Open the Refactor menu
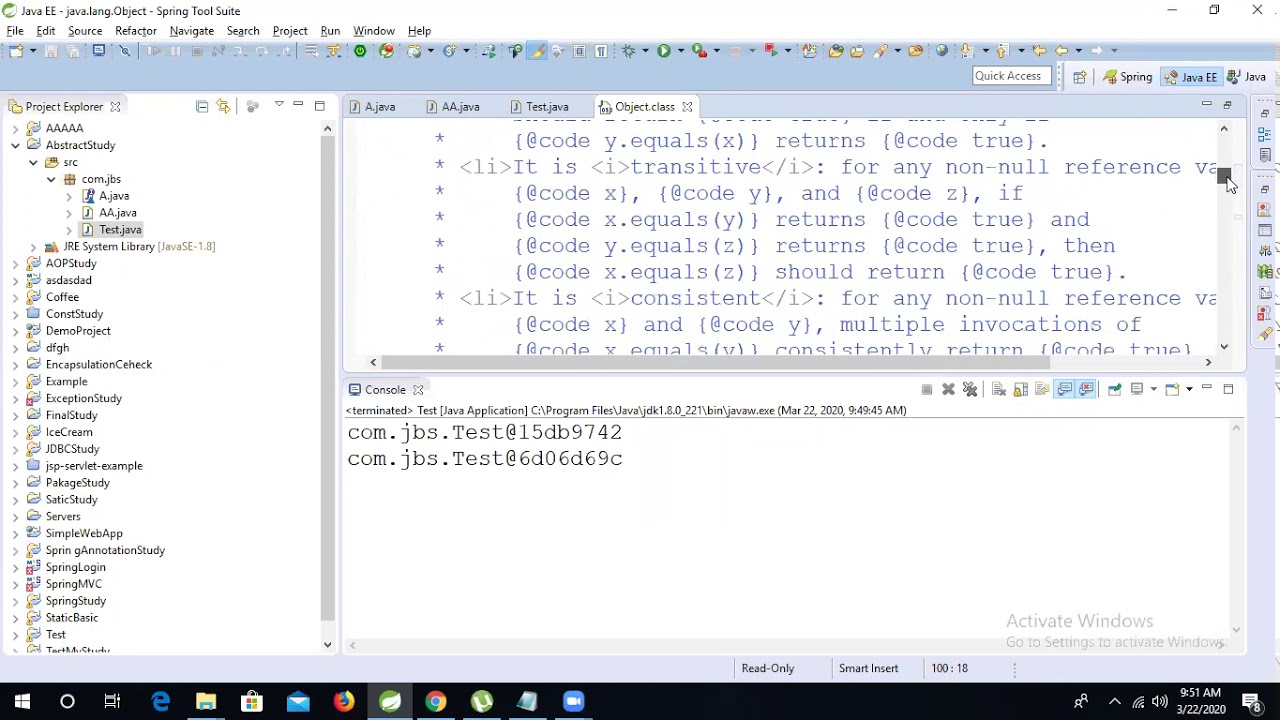The height and width of the screenshot is (720, 1280). coord(136,31)
